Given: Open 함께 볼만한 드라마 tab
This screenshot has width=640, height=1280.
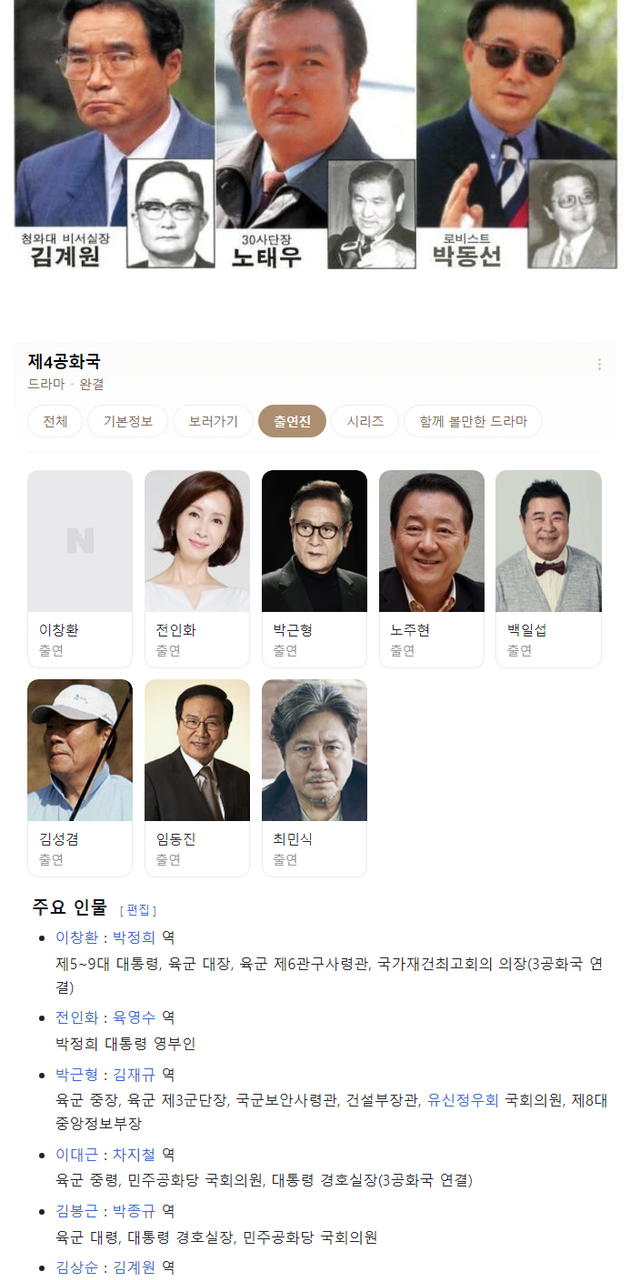Looking at the screenshot, I should (473, 421).
